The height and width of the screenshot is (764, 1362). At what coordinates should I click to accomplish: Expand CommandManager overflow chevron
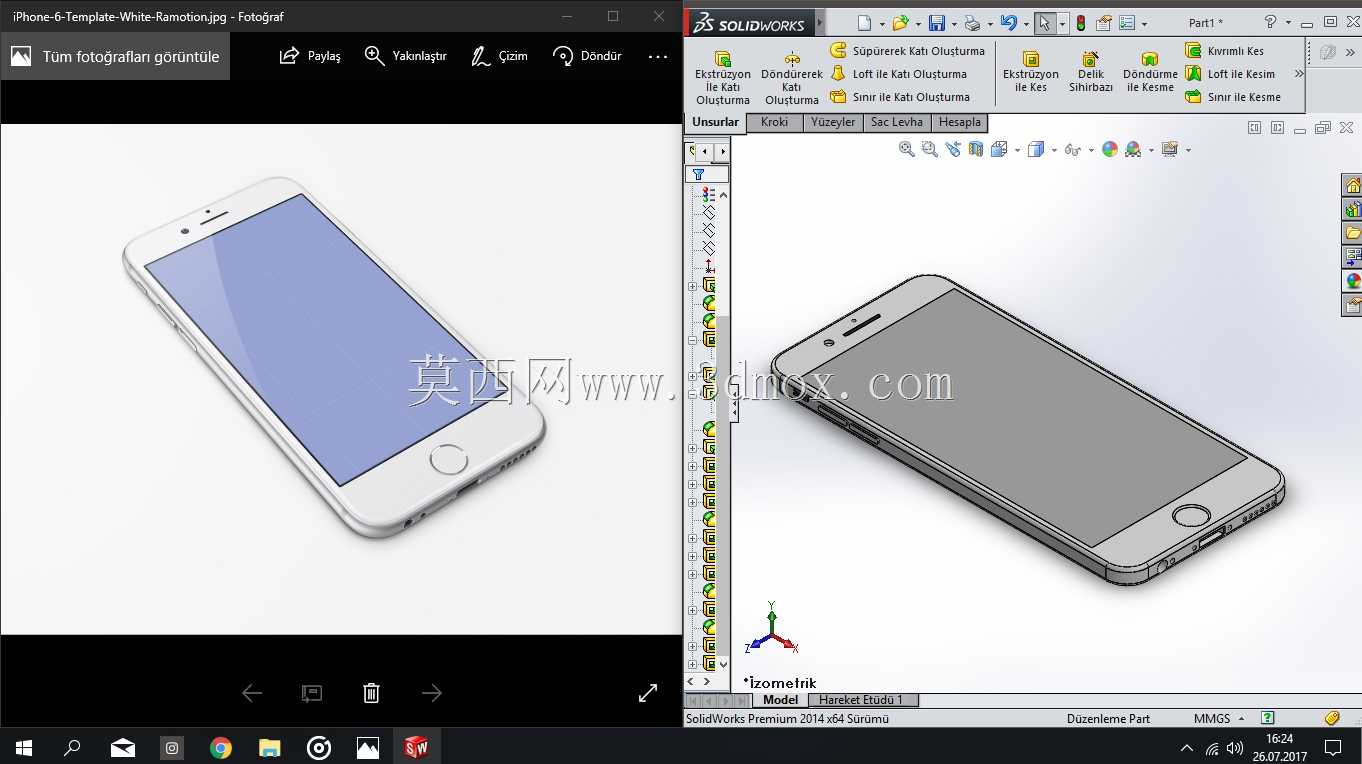click(1299, 74)
